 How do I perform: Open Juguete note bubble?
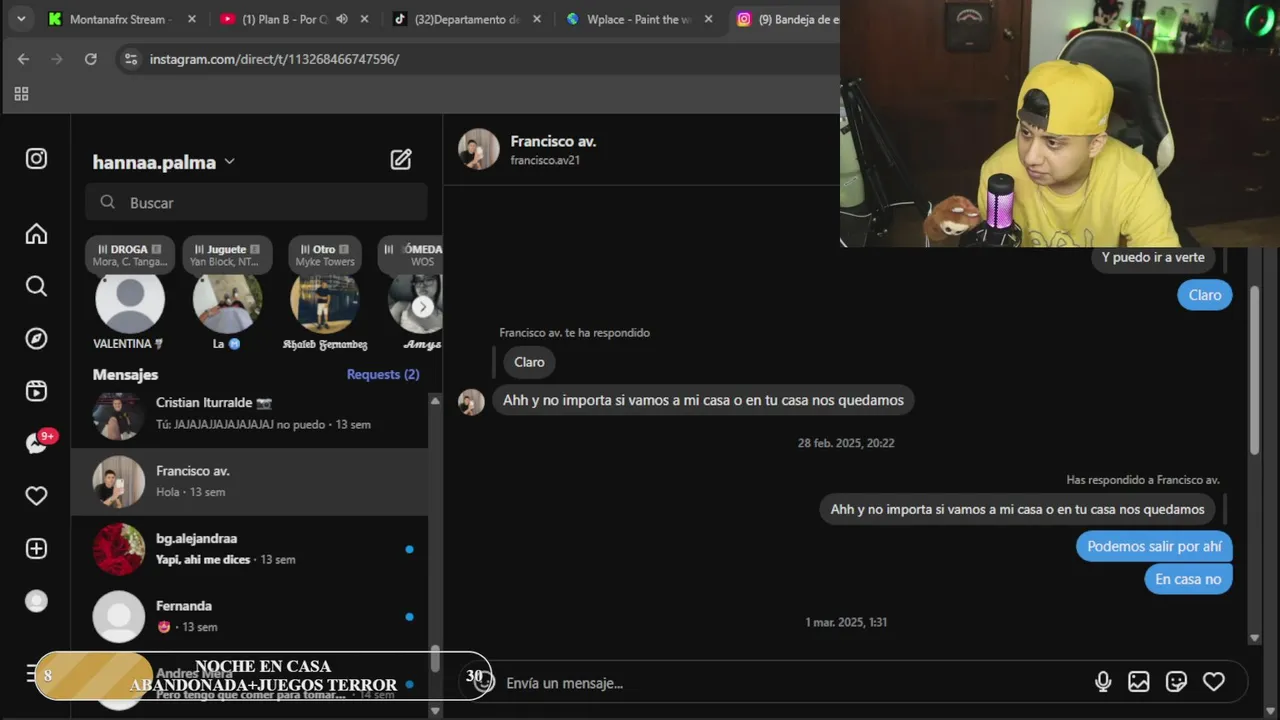tap(227, 255)
